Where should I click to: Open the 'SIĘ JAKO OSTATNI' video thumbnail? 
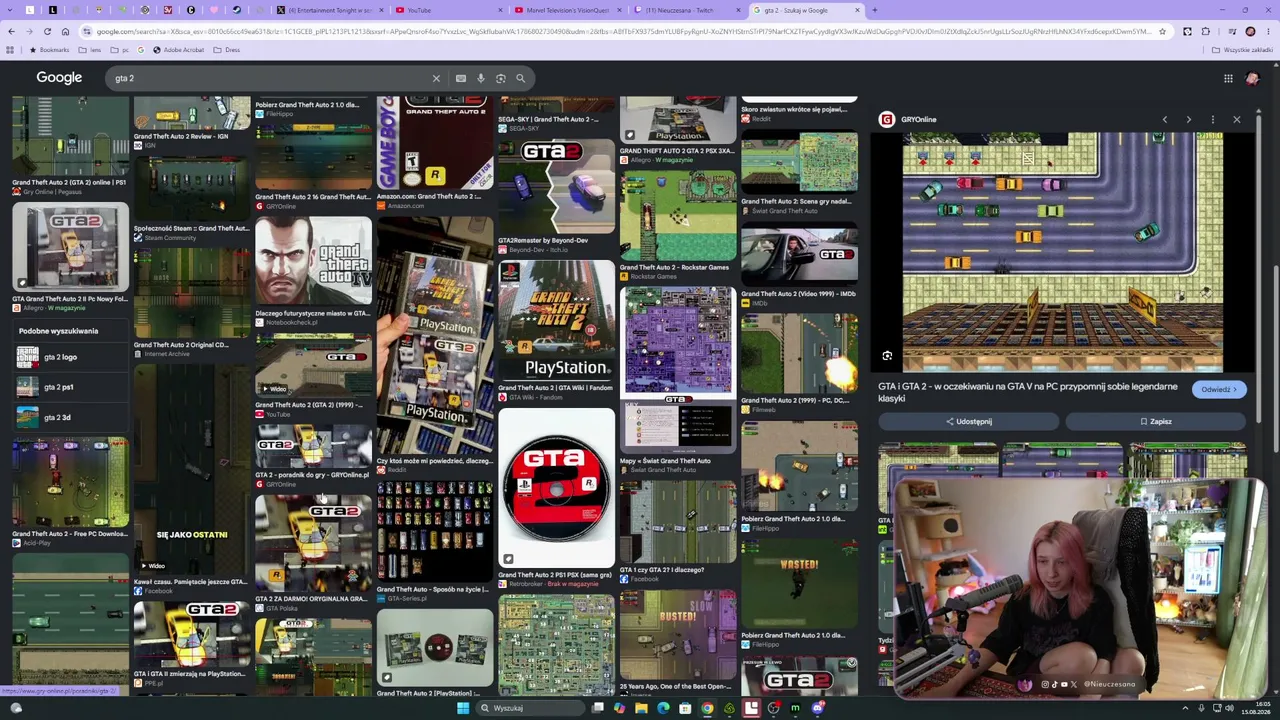pyautogui.click(x=192, y=470)
